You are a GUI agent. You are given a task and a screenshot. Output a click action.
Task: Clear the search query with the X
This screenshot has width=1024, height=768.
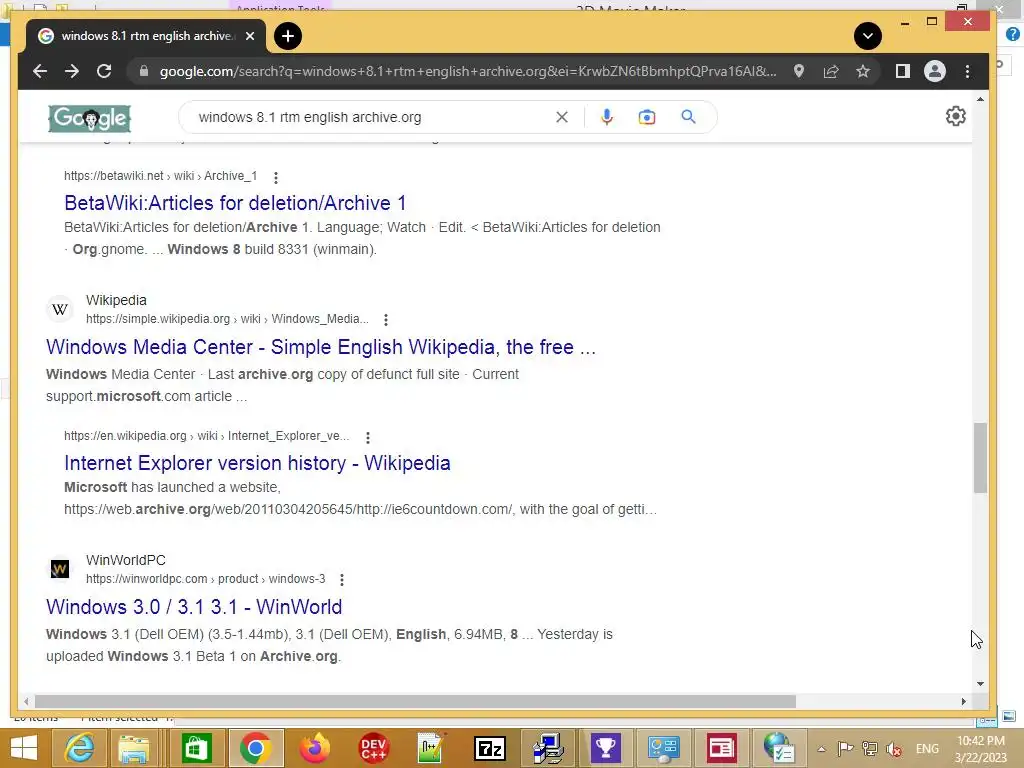562,117
